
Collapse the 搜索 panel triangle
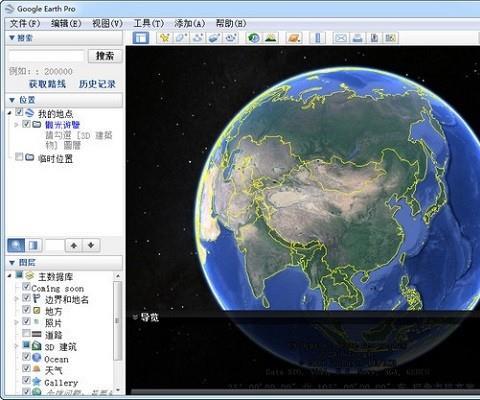pyautogui.click(x=12, y=38)
